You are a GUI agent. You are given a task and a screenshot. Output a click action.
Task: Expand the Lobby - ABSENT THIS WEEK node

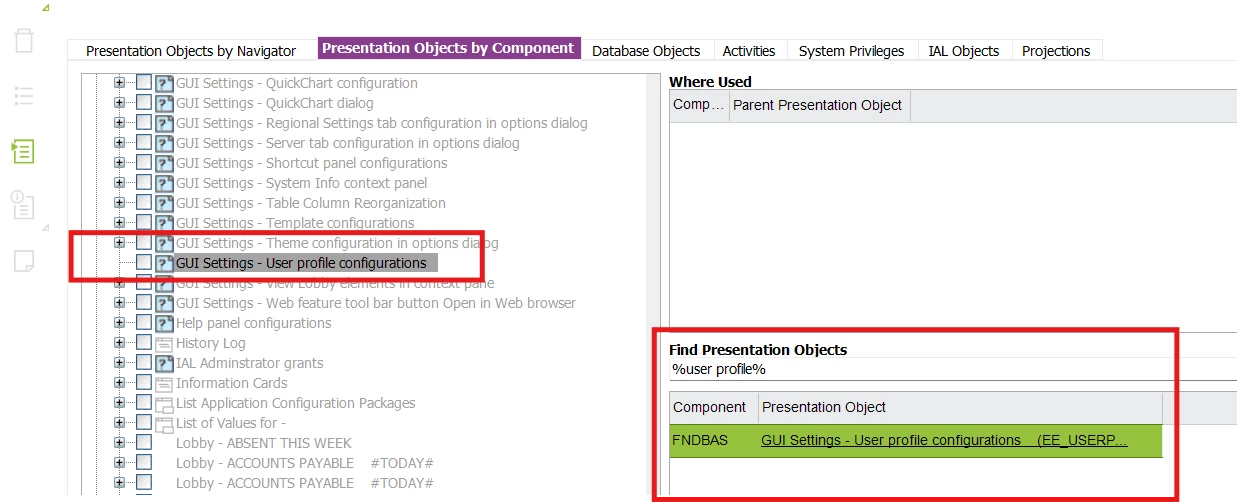click(x=120, y=443)
